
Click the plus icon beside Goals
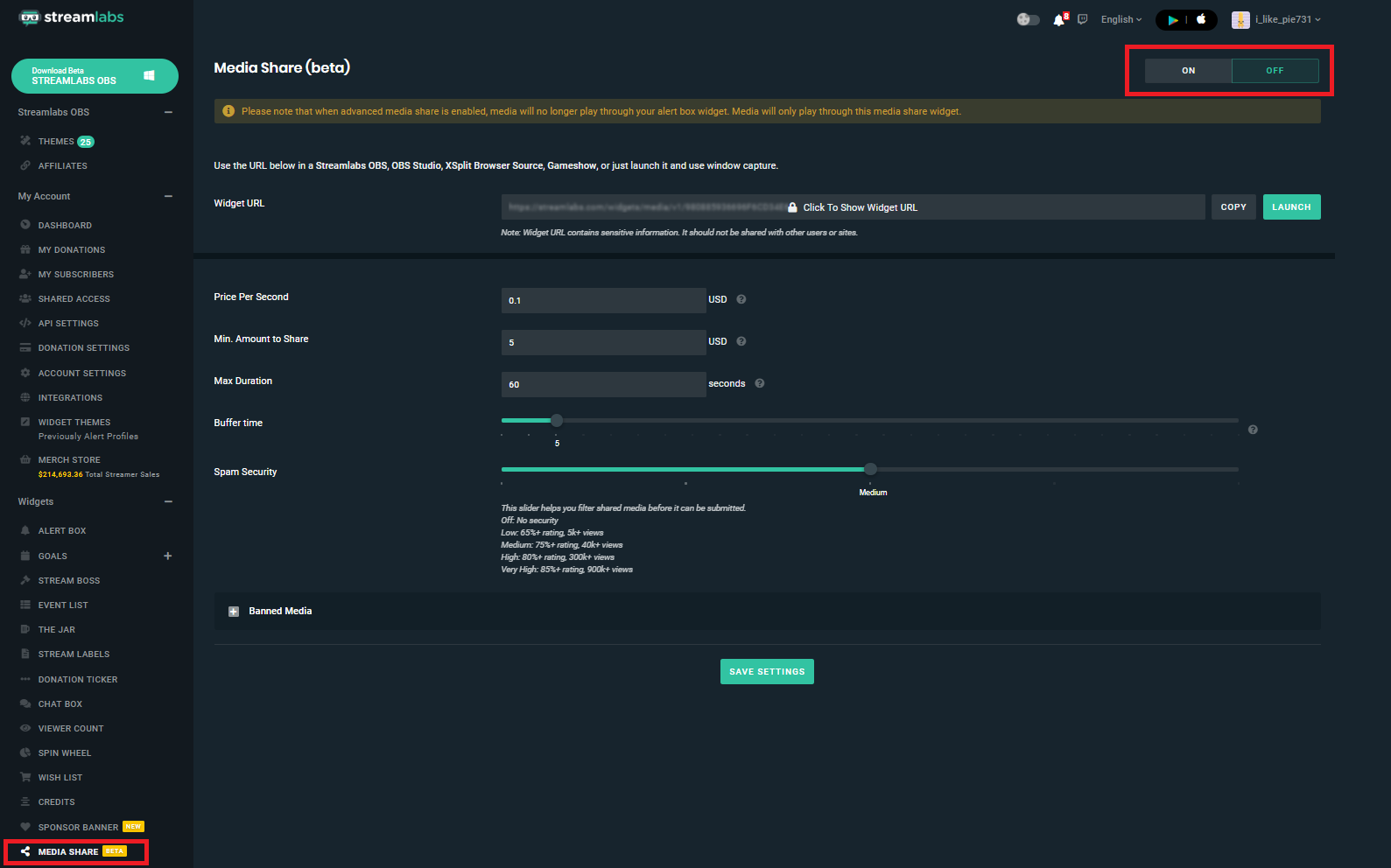pyautogui.click(x=167, y=556)
